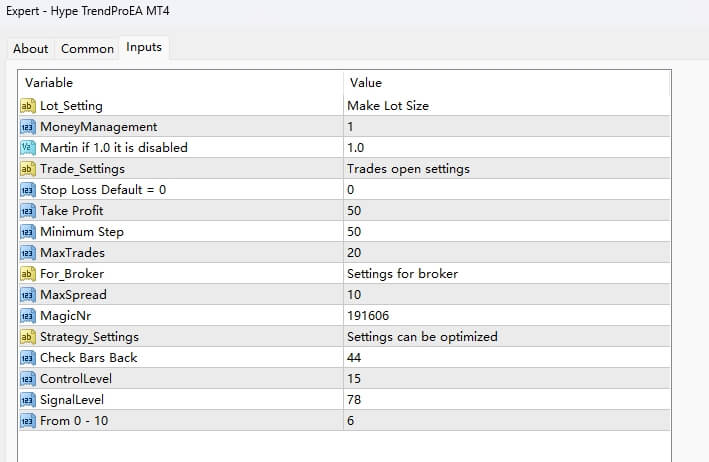
Task: Click the Take Profit variable icon
Action: [x=27, y=210]
